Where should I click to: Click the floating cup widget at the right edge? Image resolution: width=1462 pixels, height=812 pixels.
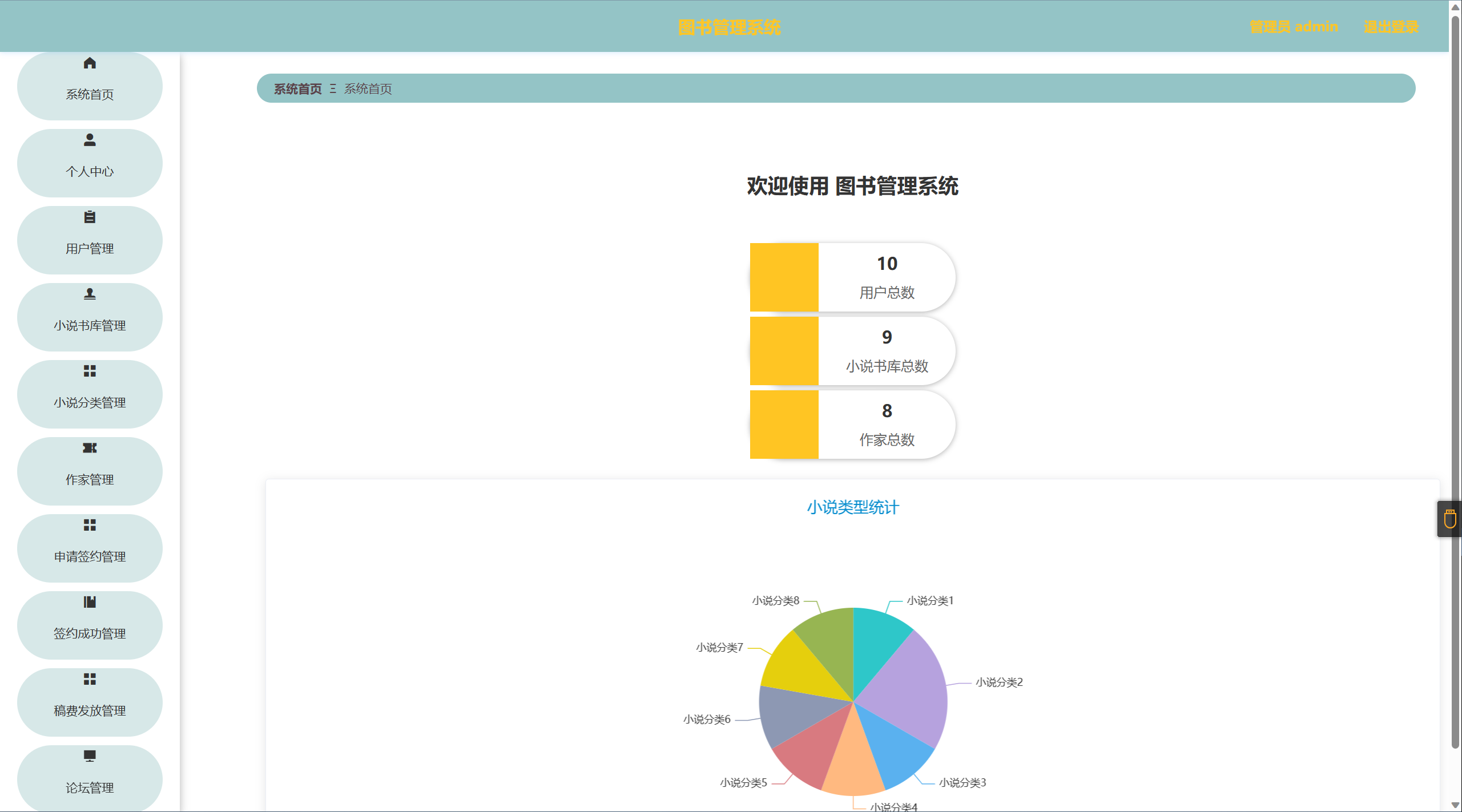pyautogui.click(x=1449, y=519)
